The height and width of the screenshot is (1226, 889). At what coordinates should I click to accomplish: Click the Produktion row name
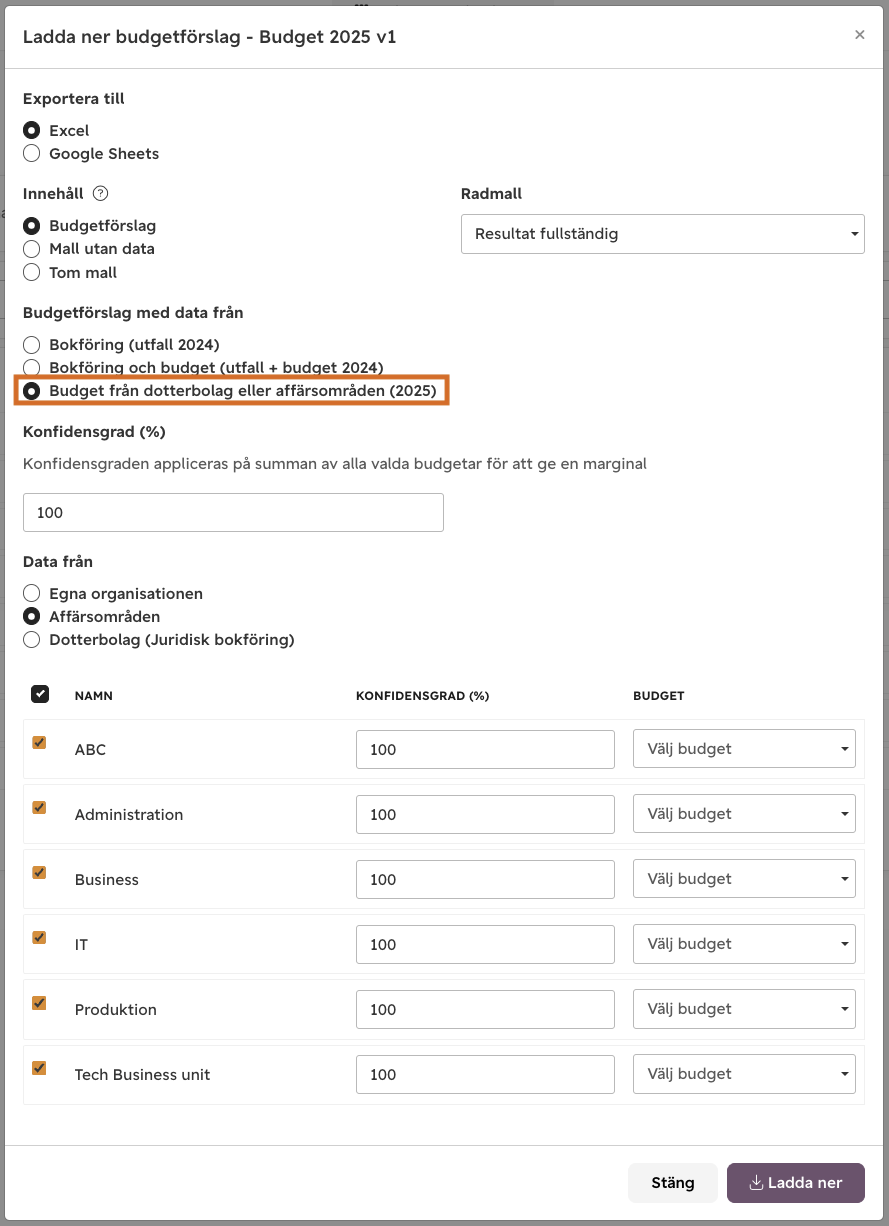pyautogui.click(x=116, y=1010)
